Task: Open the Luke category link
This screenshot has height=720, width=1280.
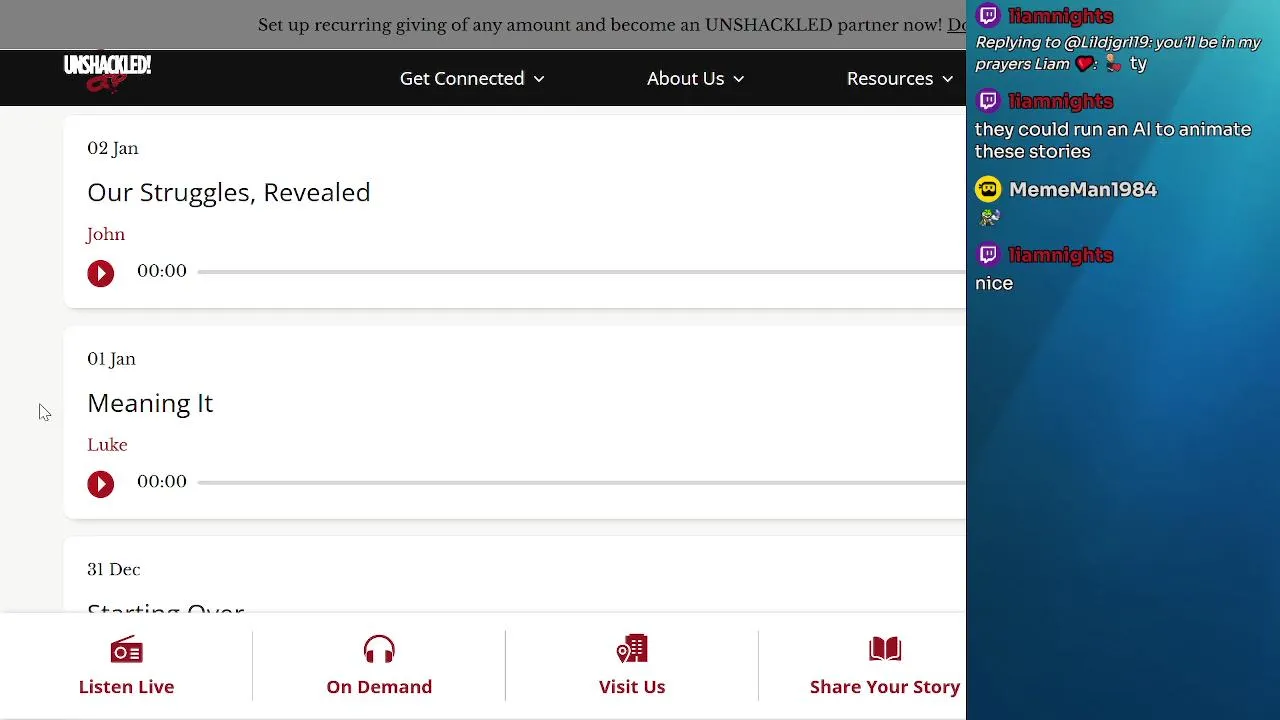Action: [x=107, y=445]
